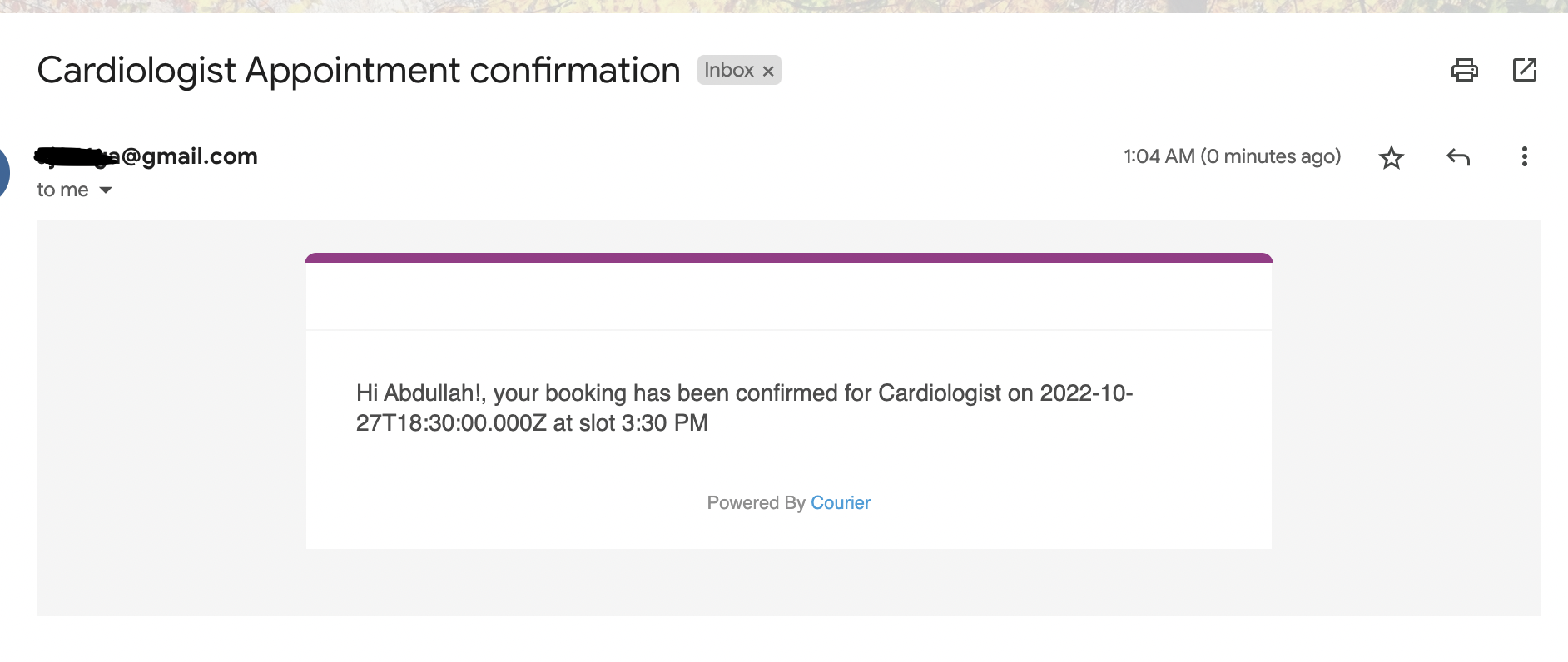Click the Print all icon
The image size is (1568, 662).
(1464, 70)
